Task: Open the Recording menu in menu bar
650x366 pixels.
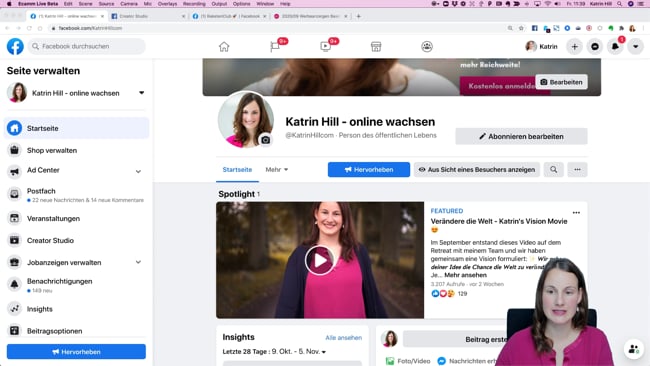Action: pyautogui.click(x=194, y=4)
